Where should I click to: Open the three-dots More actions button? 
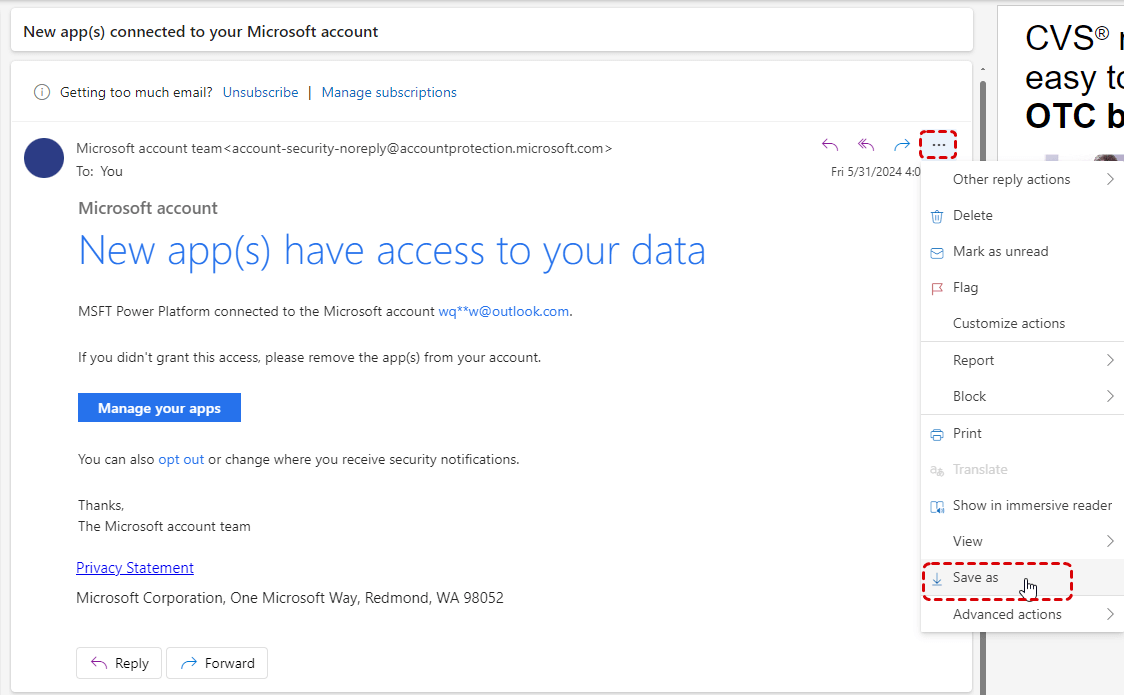[x=938, y=145]
